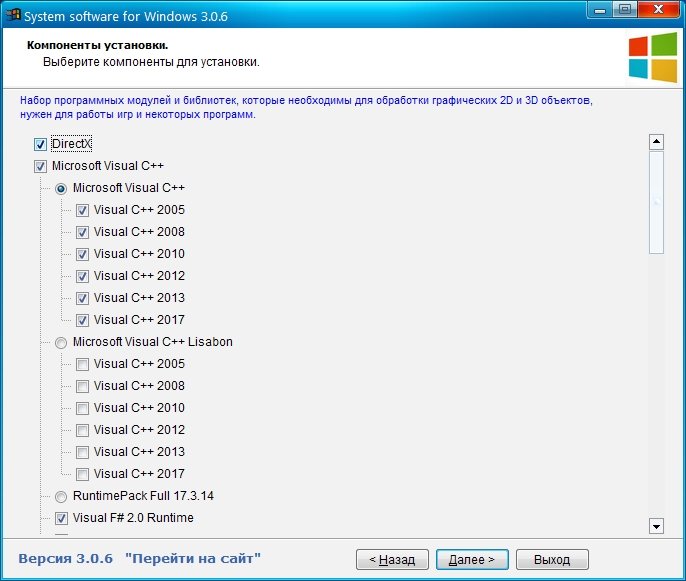Screen dimensions: 686x581
Task: Uncheck the top-level Microsoft Visual C++ checkbox
Action: (40, 166)
